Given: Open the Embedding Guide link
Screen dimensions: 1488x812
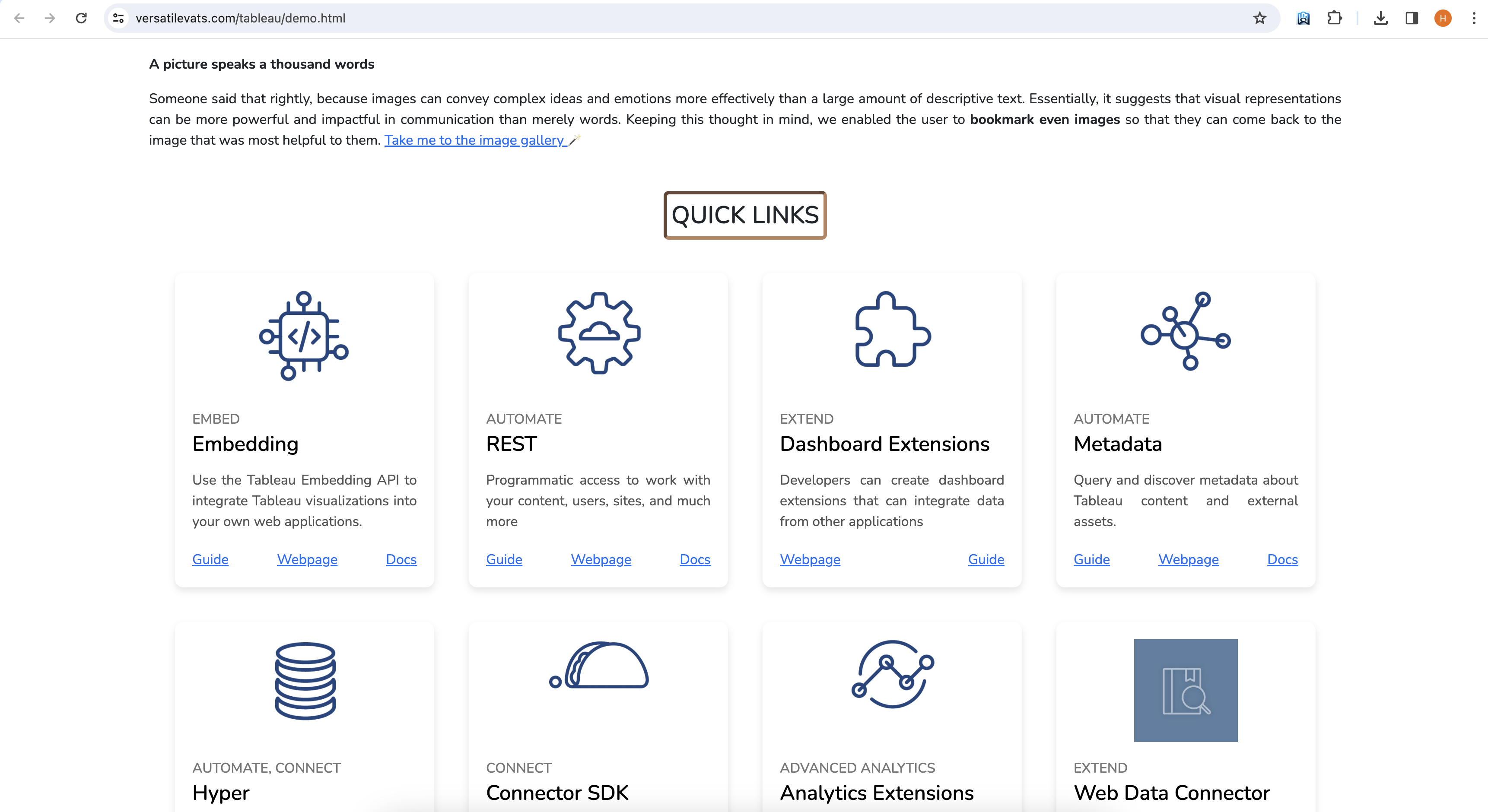Looking at the screenshot, I should 210,559.
